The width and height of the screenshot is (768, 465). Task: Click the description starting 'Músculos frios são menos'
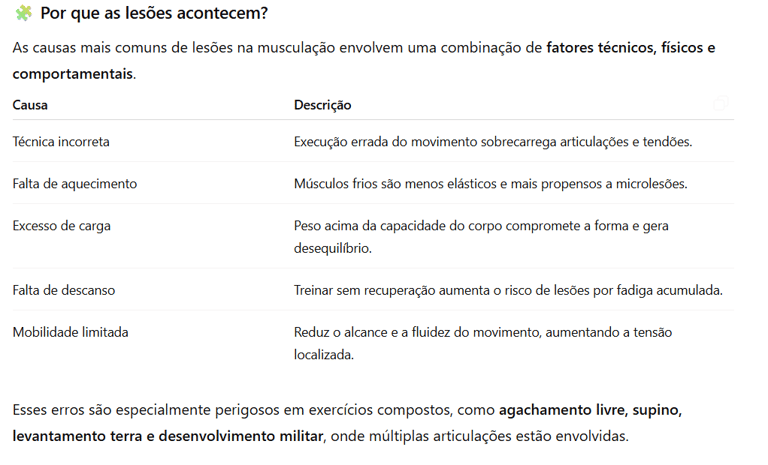[490, 184]
